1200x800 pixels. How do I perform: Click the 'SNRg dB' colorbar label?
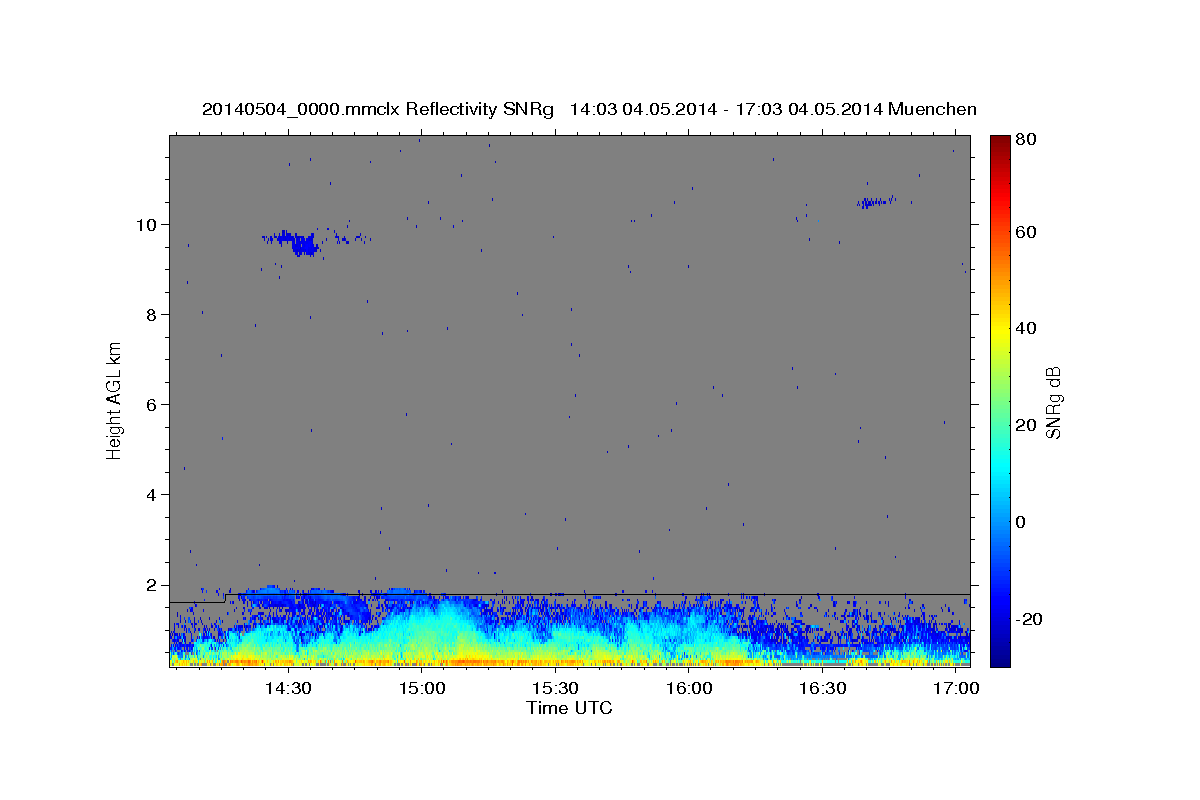[x=1053, y=402]
